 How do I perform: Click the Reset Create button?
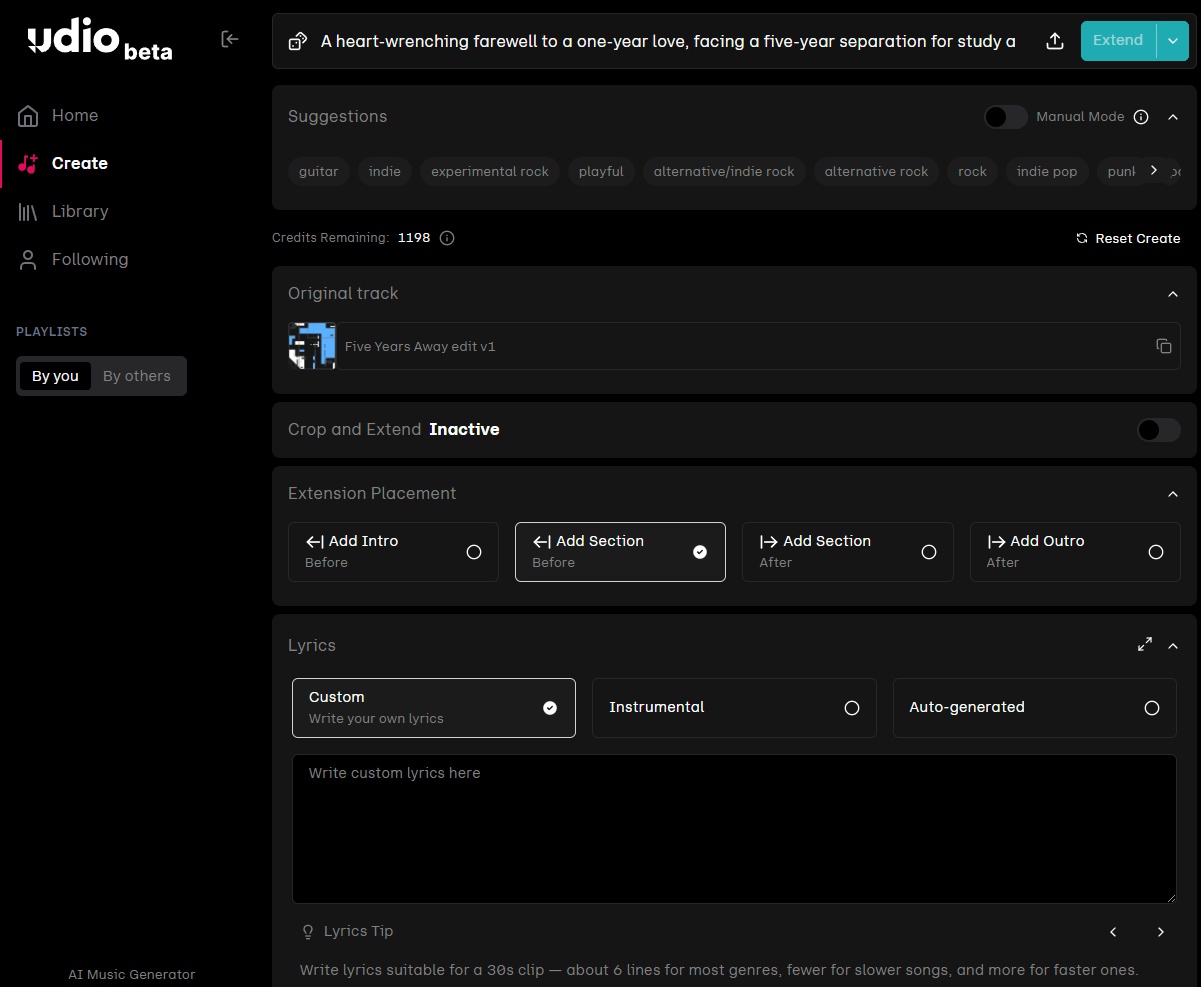click(x=1127, y=238)
